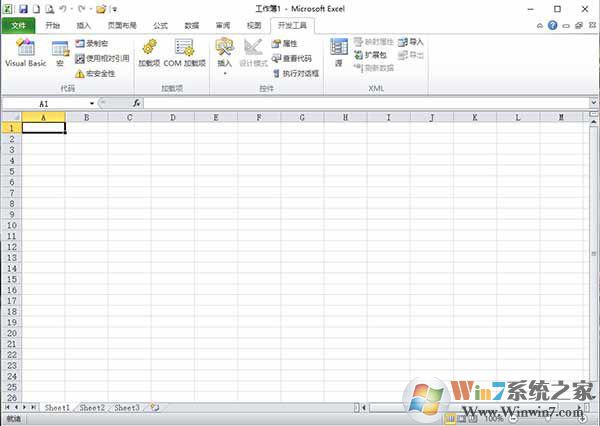Switch to the 数据 Data tab

coord(192,26)
